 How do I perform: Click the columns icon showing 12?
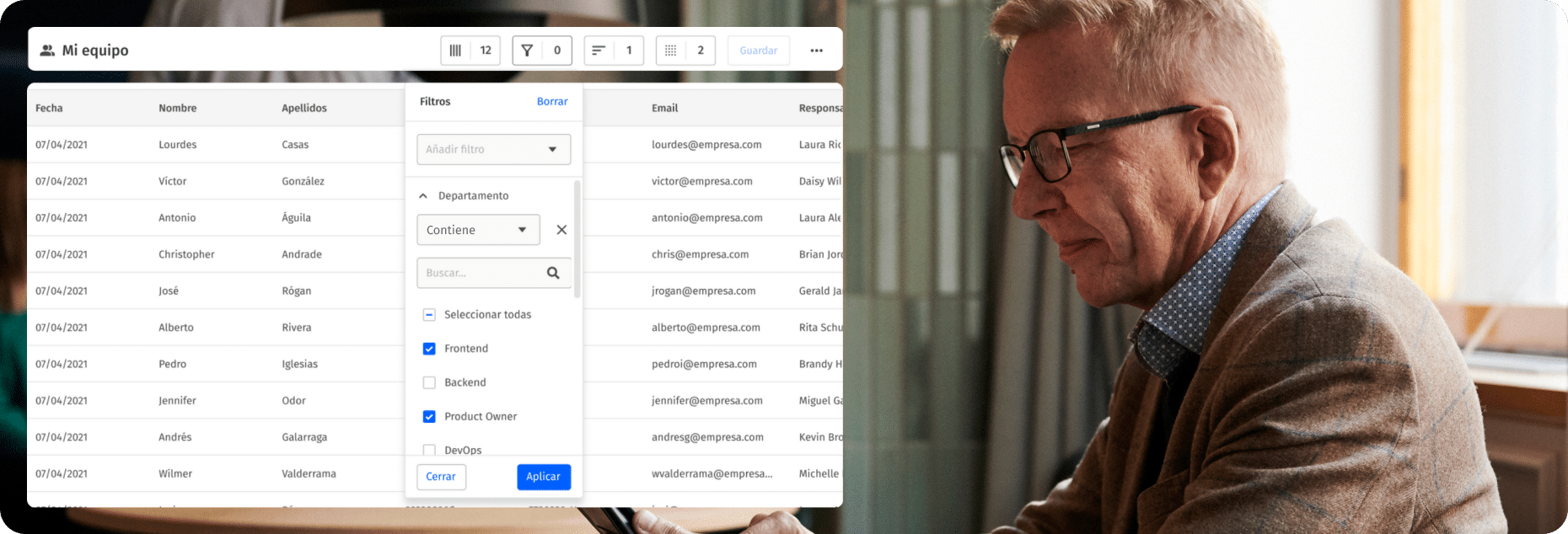(456, 51)
